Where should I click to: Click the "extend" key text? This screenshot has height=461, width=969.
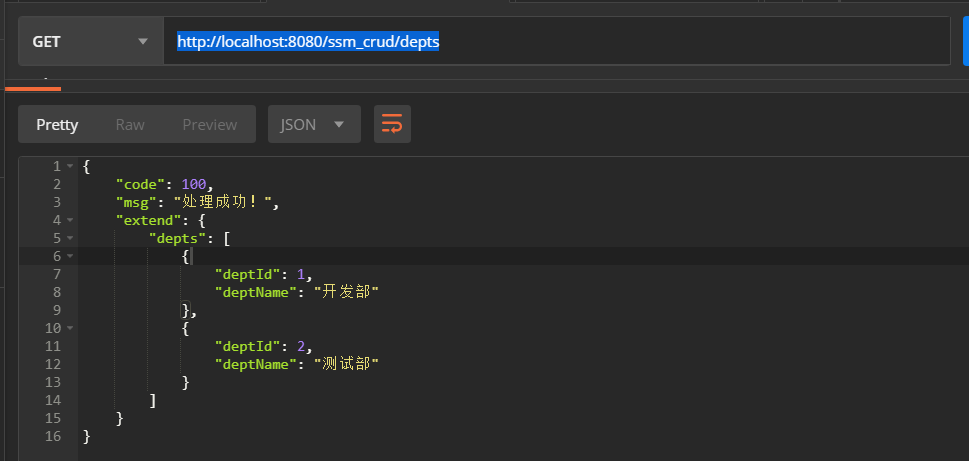149,220
